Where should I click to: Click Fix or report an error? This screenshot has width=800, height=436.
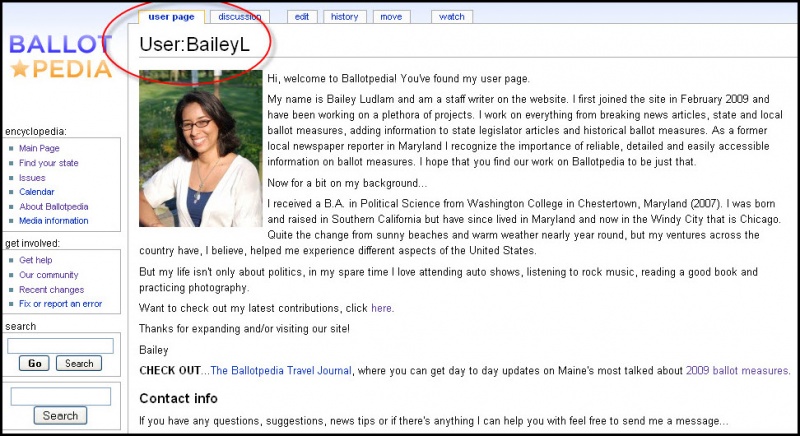pyautogui.click(x=60, y=304)
